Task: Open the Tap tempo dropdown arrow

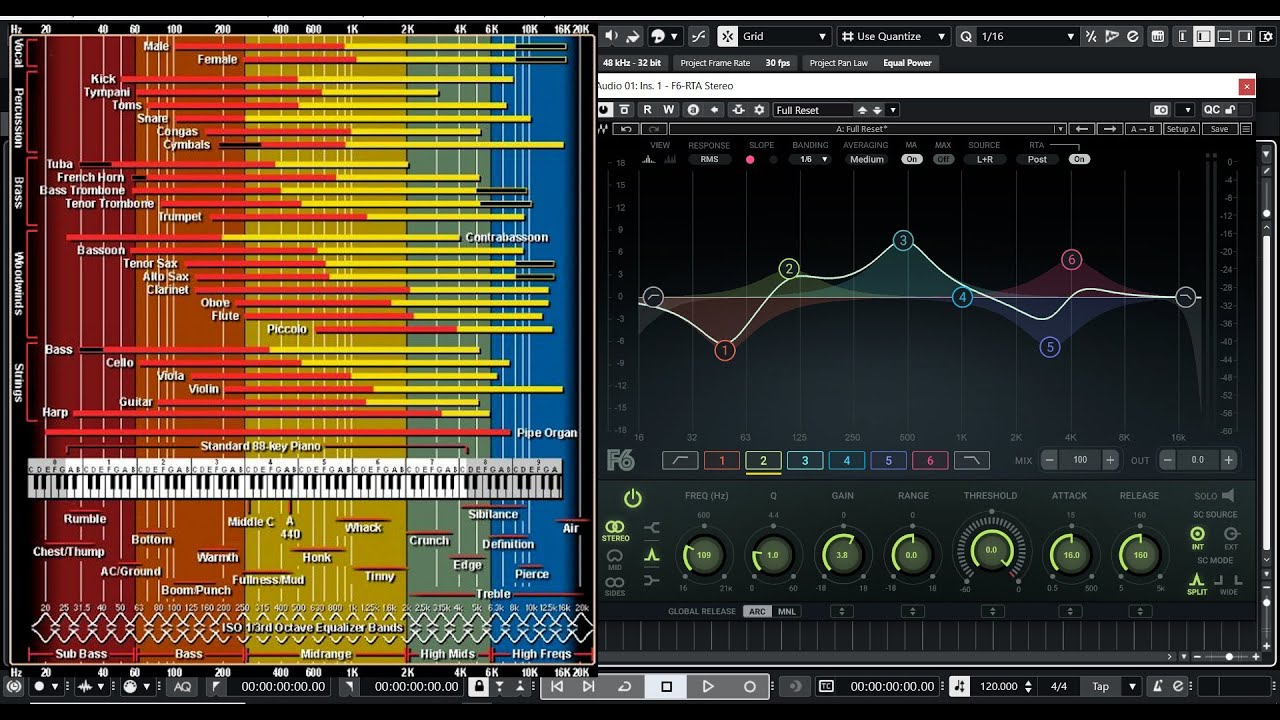Action: point(1132,686)
